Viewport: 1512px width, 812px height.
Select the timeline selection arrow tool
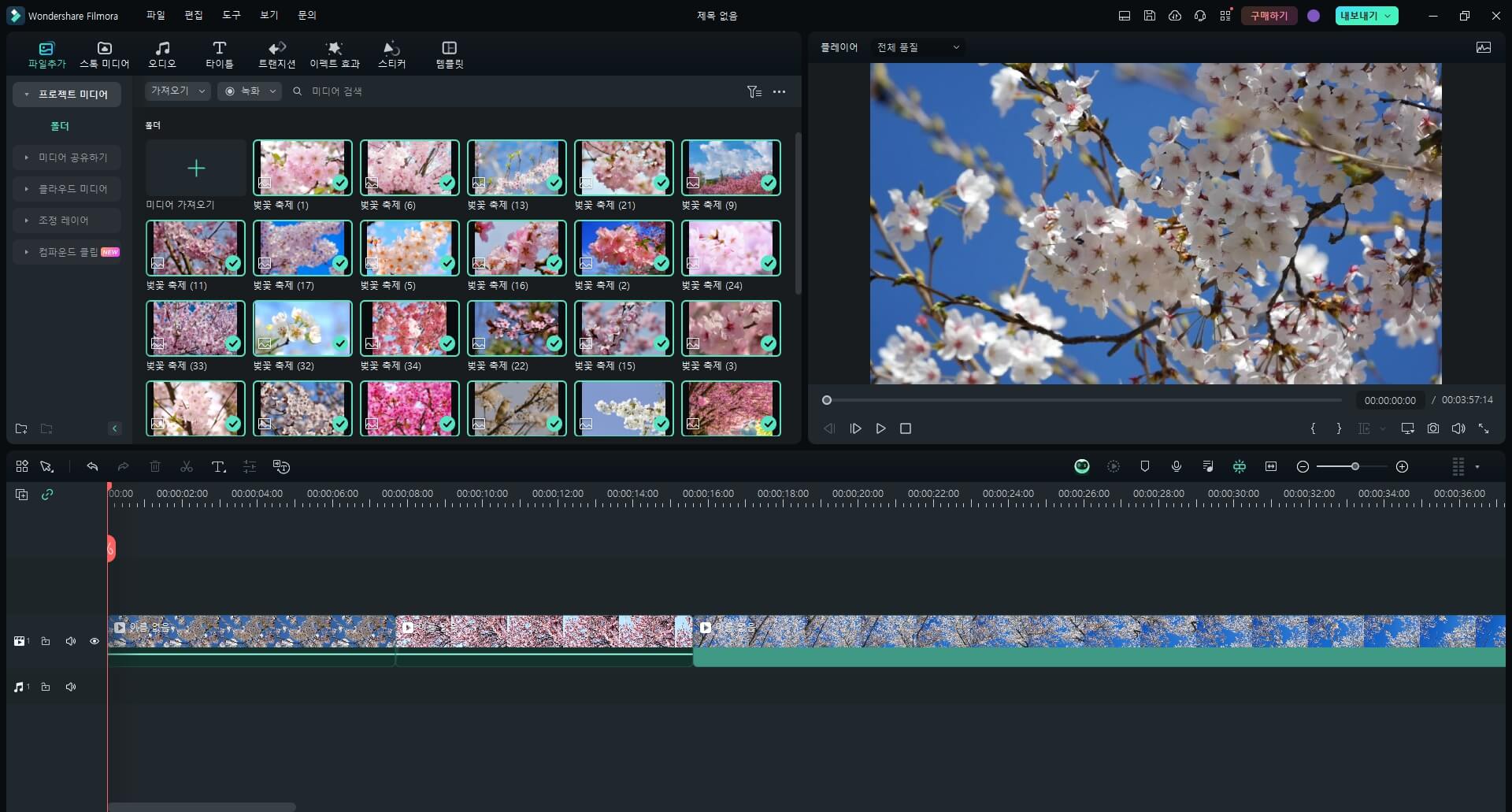(47, 466)
